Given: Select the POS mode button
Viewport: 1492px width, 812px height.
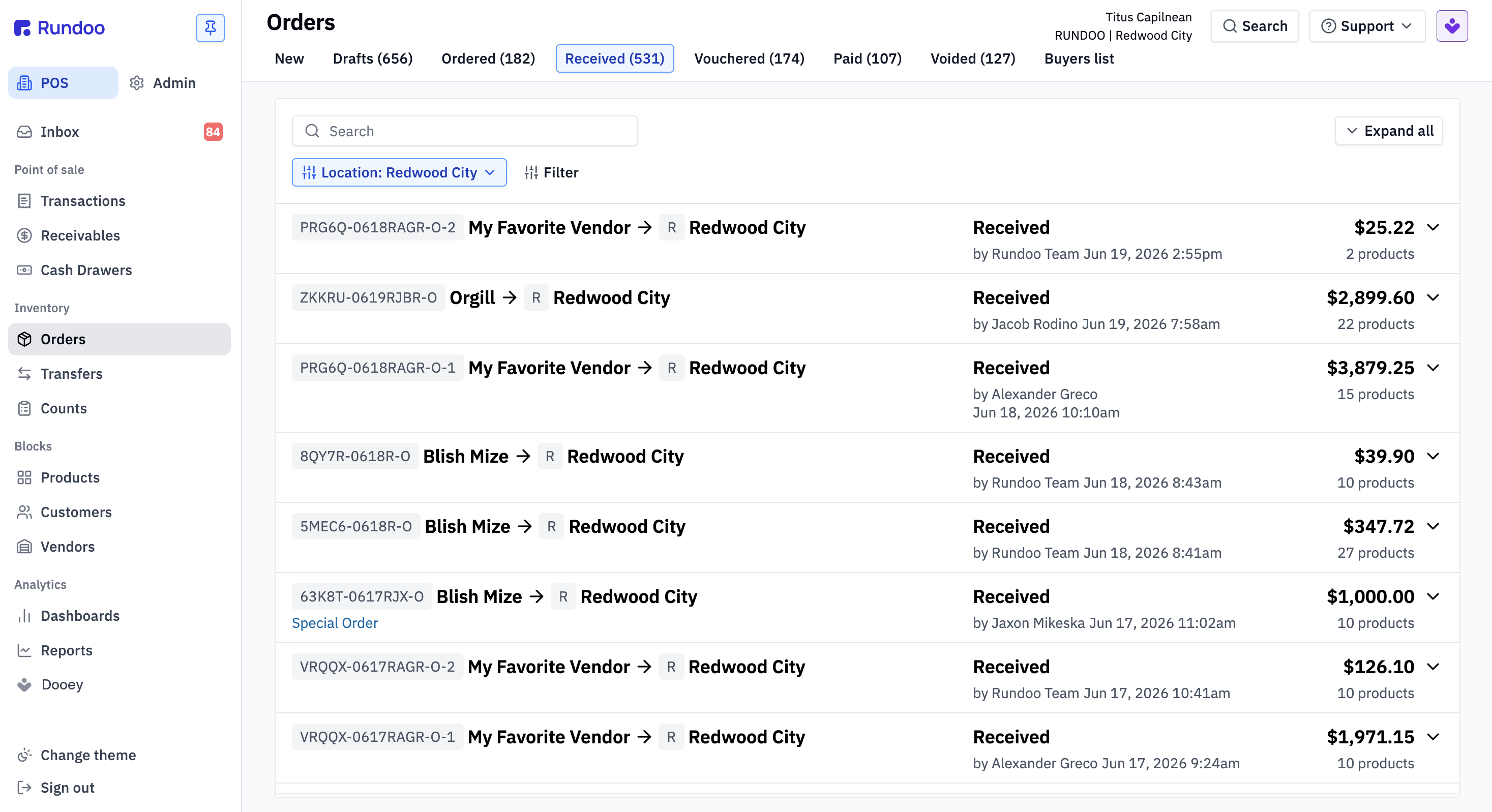Looking at the screenshot, I should (63, 83).
